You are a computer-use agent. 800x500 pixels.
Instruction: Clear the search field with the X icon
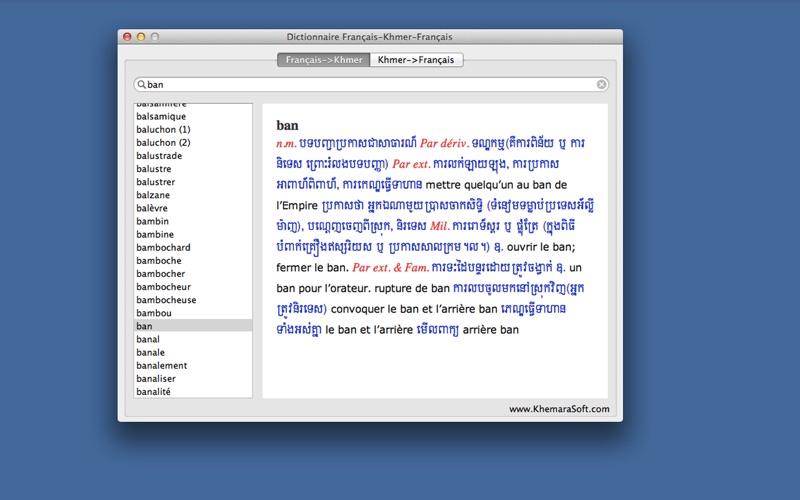pos(602,84)
